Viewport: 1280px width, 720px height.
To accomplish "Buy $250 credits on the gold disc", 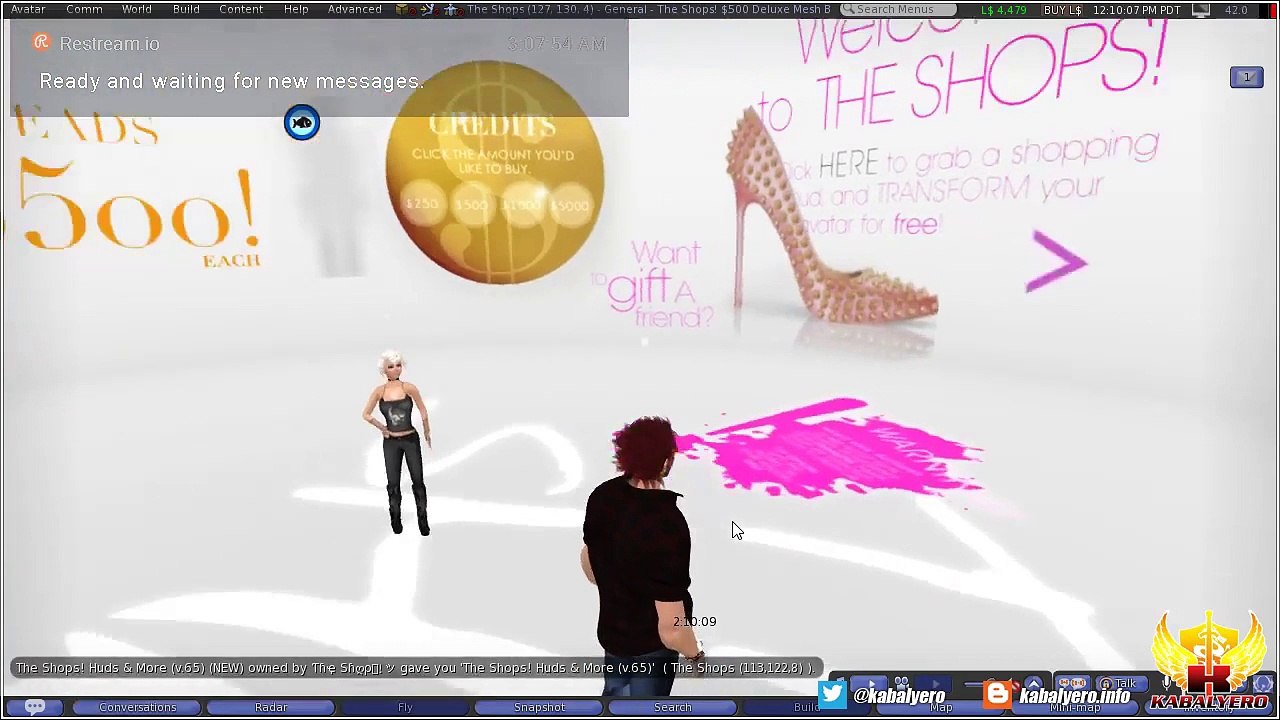I will [422, 204].
